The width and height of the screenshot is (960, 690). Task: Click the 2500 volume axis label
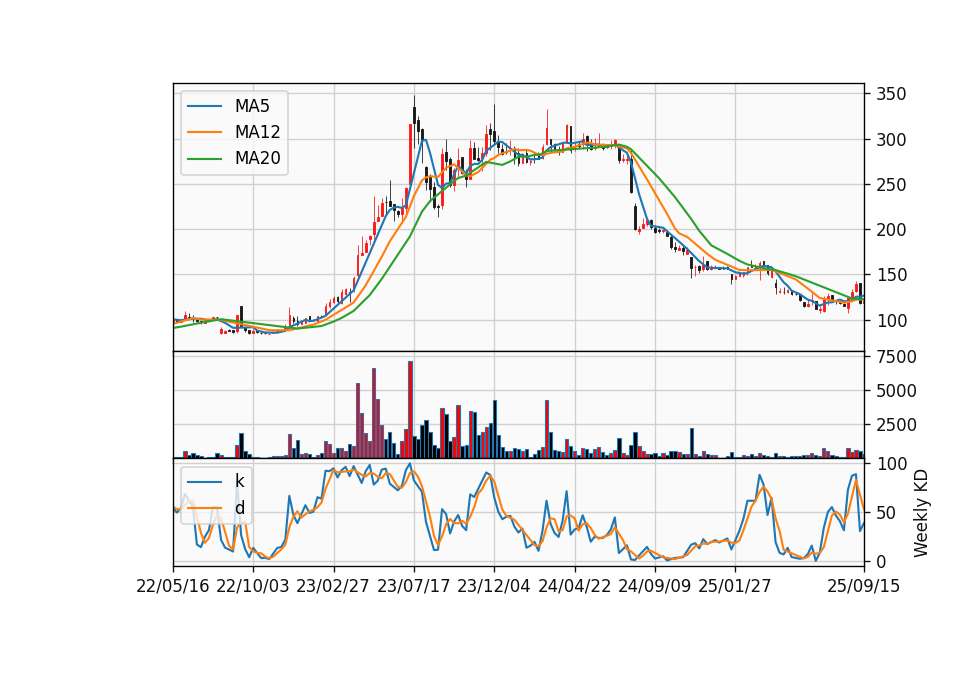click(896, 424)
